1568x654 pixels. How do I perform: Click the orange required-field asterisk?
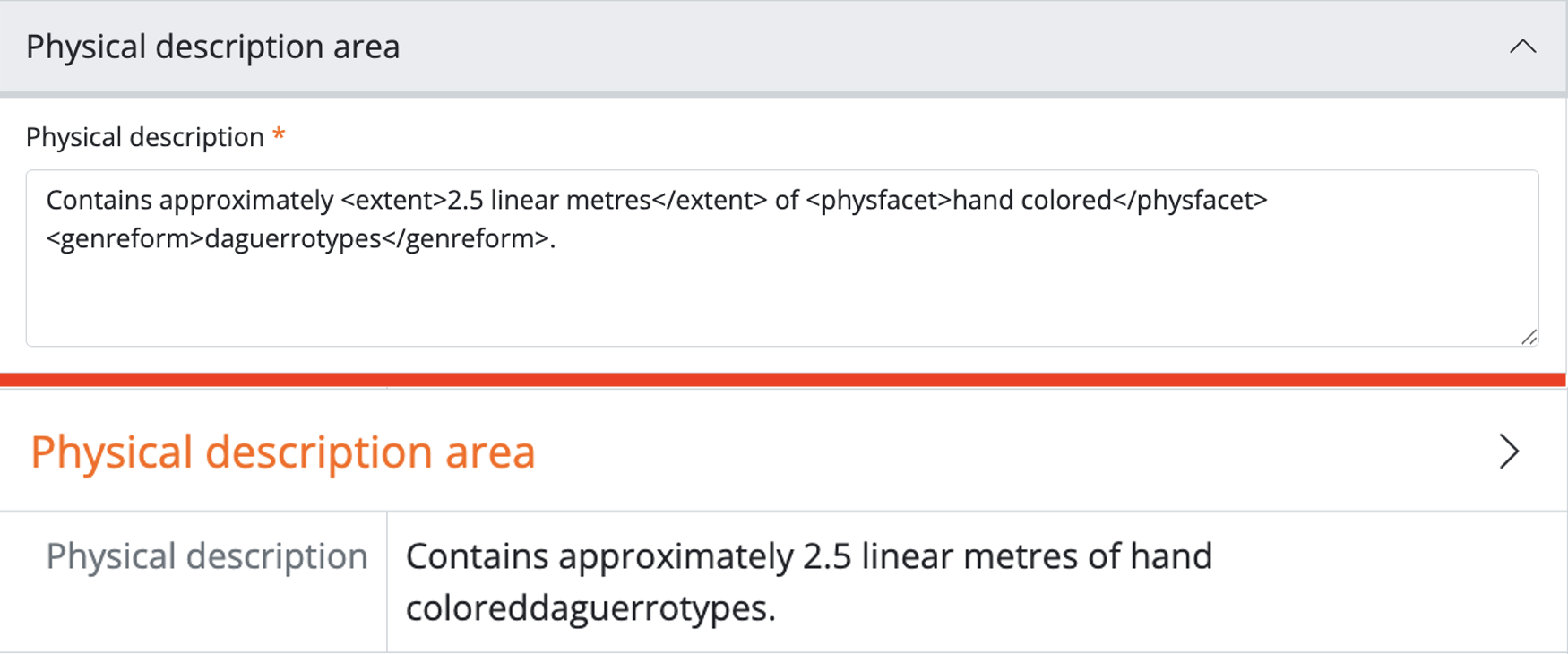[x=279, y=136]
